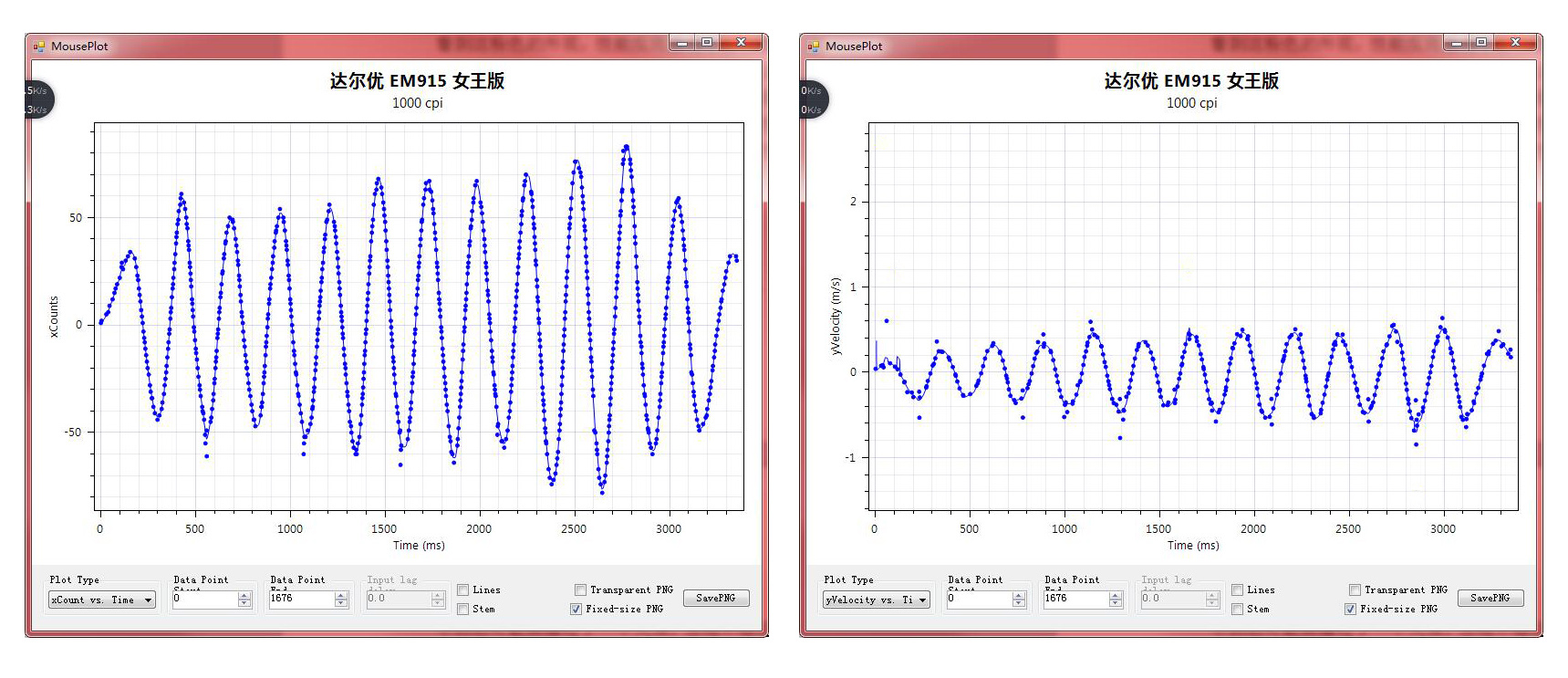Image resolution: width=1568 pixels, height=678 pixels.
Task: Click stepper arrows of right window Data Point End
Action: (1116, 600)
